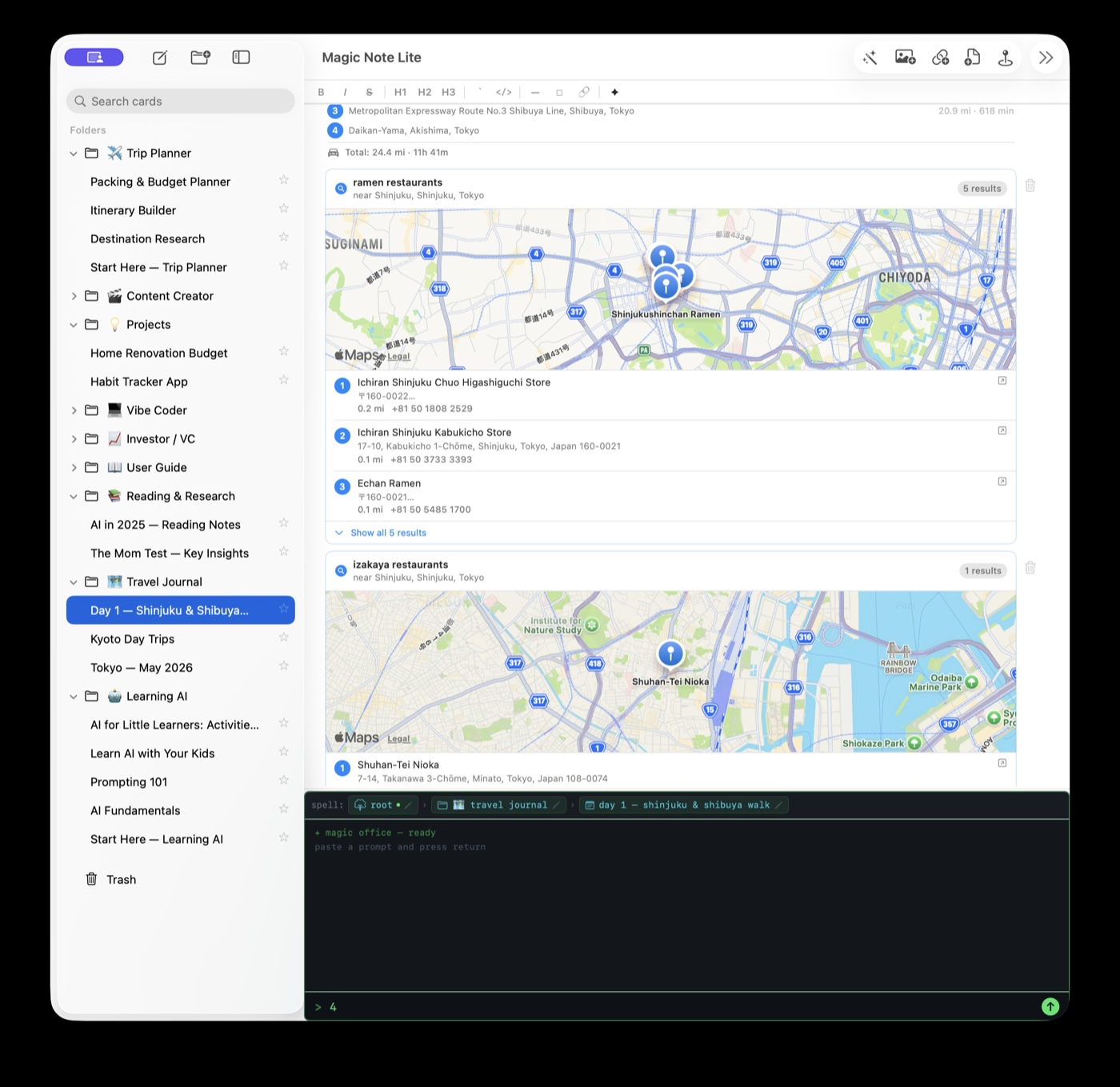
Task: Collapse the Travel Journal folder
Action: click(74, 582)
